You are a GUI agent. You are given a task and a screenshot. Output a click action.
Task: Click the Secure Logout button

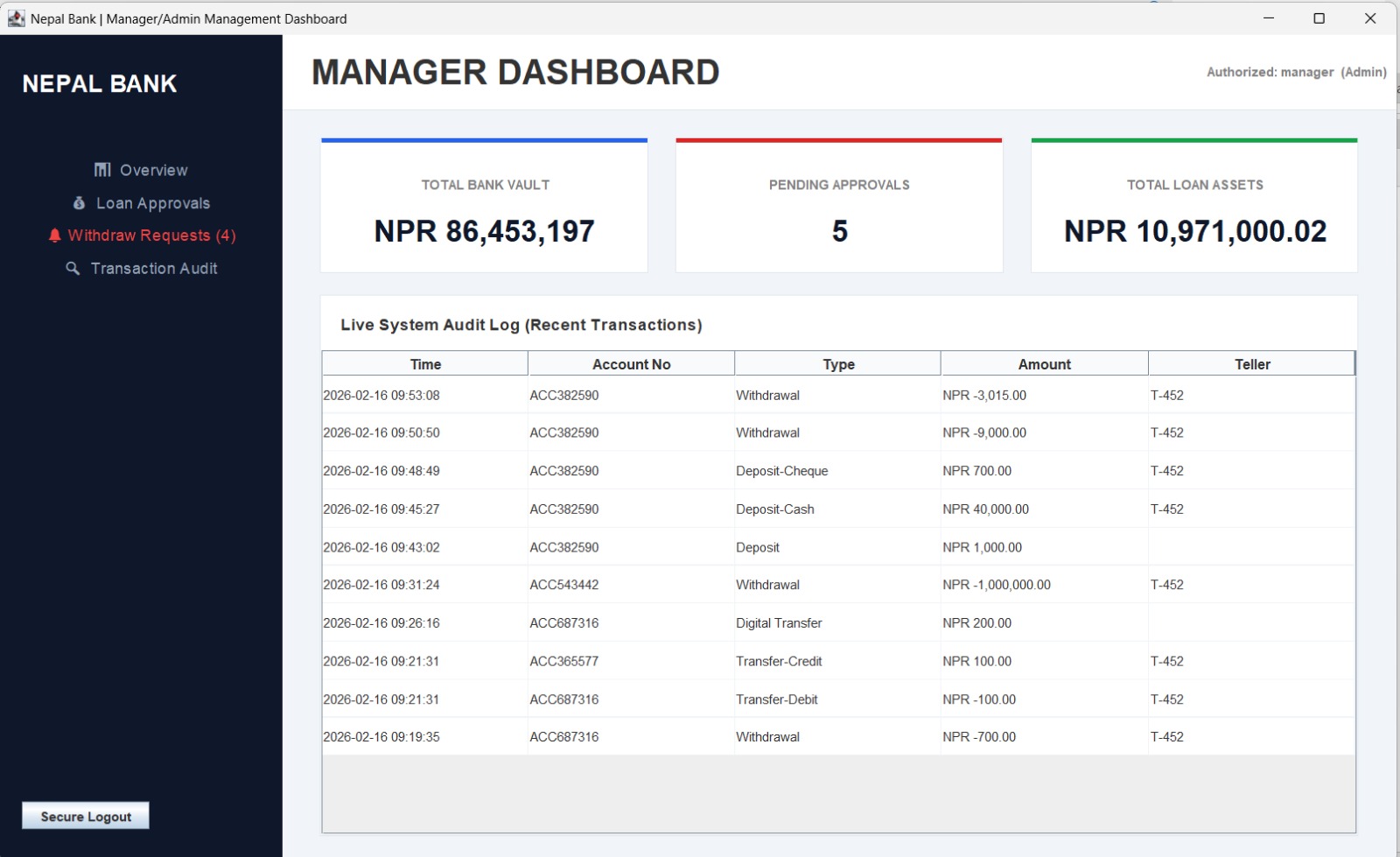[86, 816]
